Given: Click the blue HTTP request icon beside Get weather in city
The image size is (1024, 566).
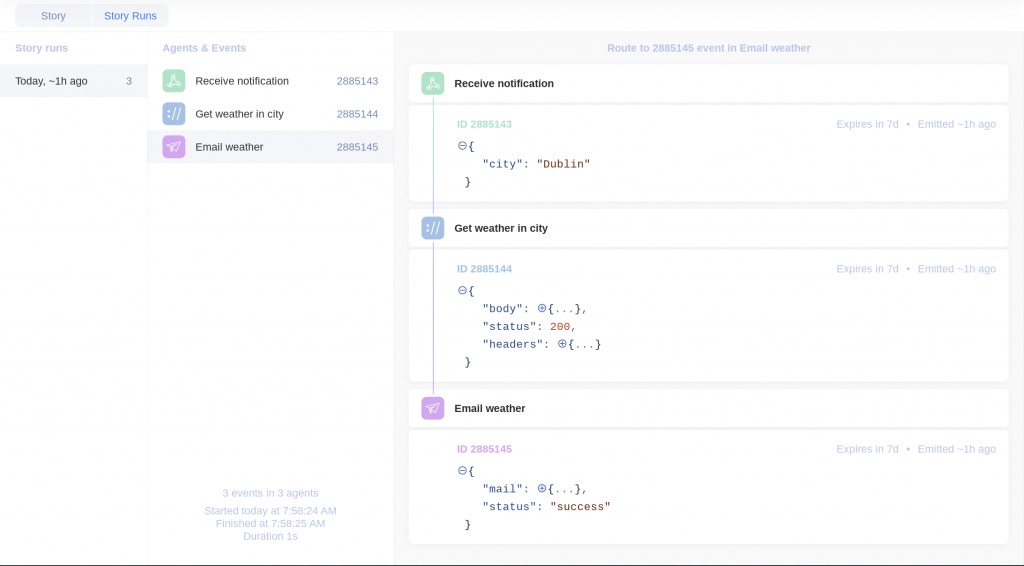Looking at the screenshot, I should coord(174,114).
